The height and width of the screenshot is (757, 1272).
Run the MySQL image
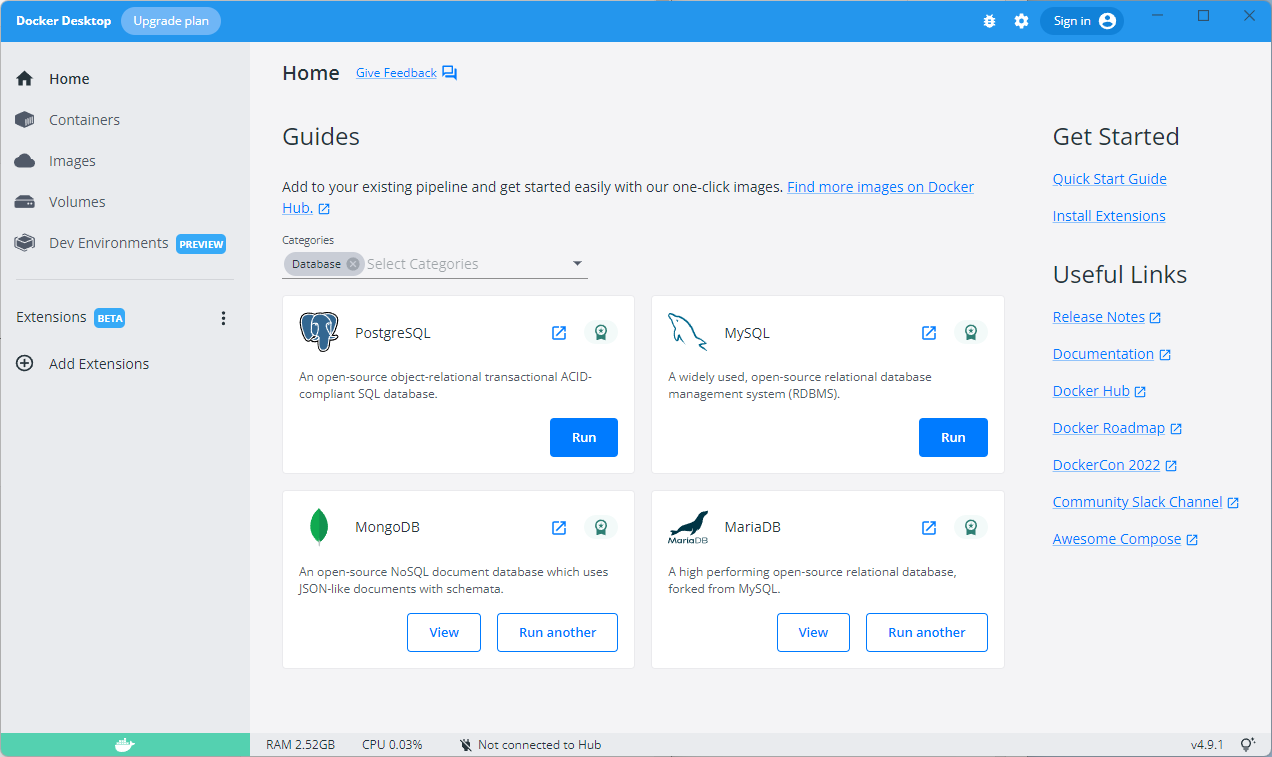pyautogui.click(x=953, y=437)
